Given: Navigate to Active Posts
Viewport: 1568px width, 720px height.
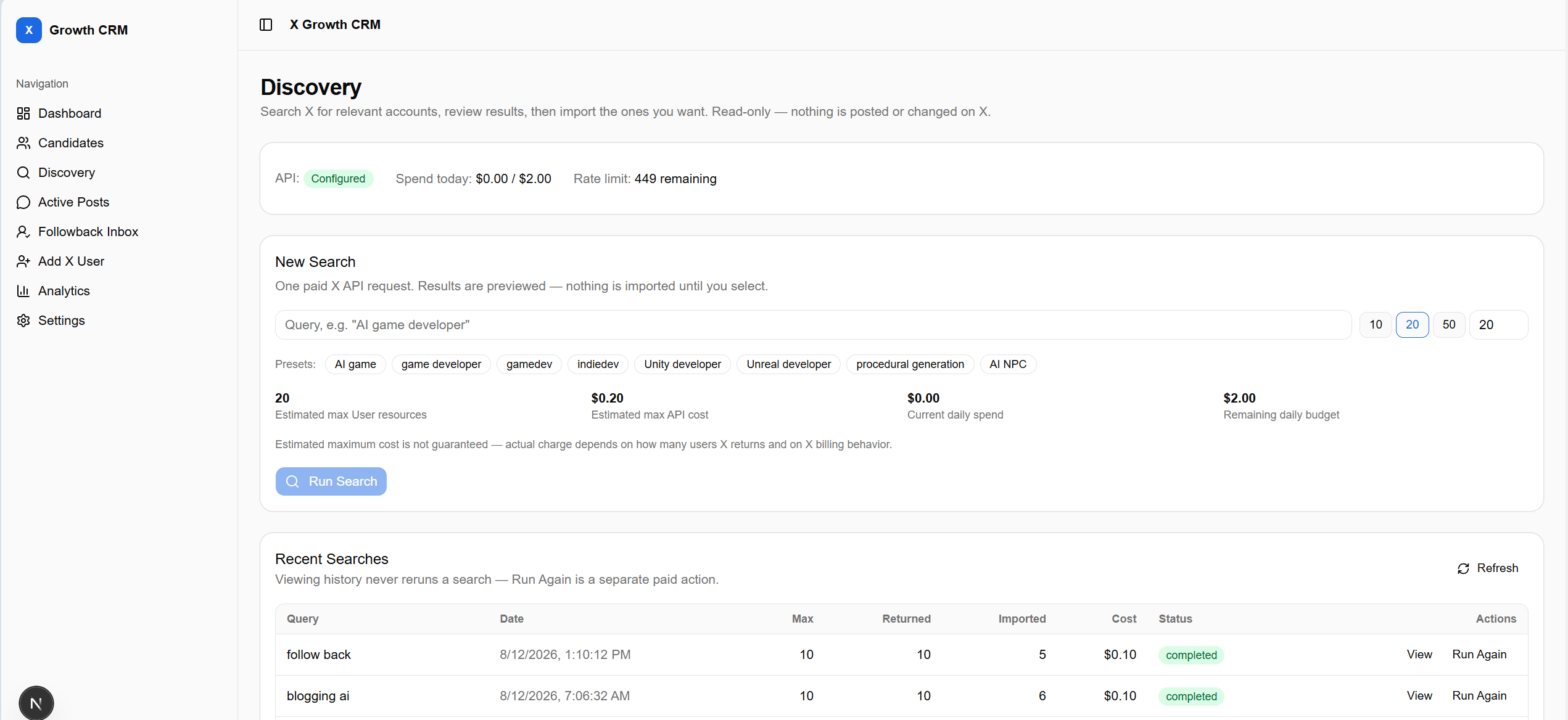Looking at the screenshot, I should [x=73, y=202].
